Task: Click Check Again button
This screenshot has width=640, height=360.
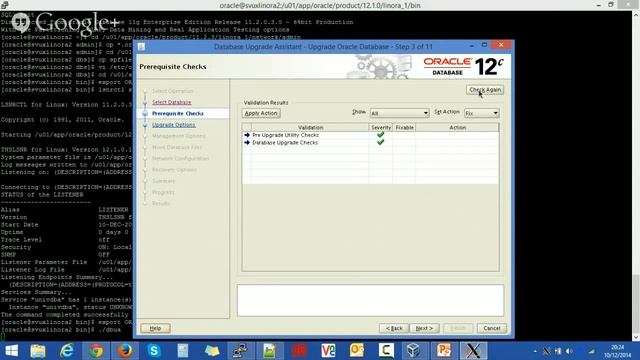Action: [485, 90]
